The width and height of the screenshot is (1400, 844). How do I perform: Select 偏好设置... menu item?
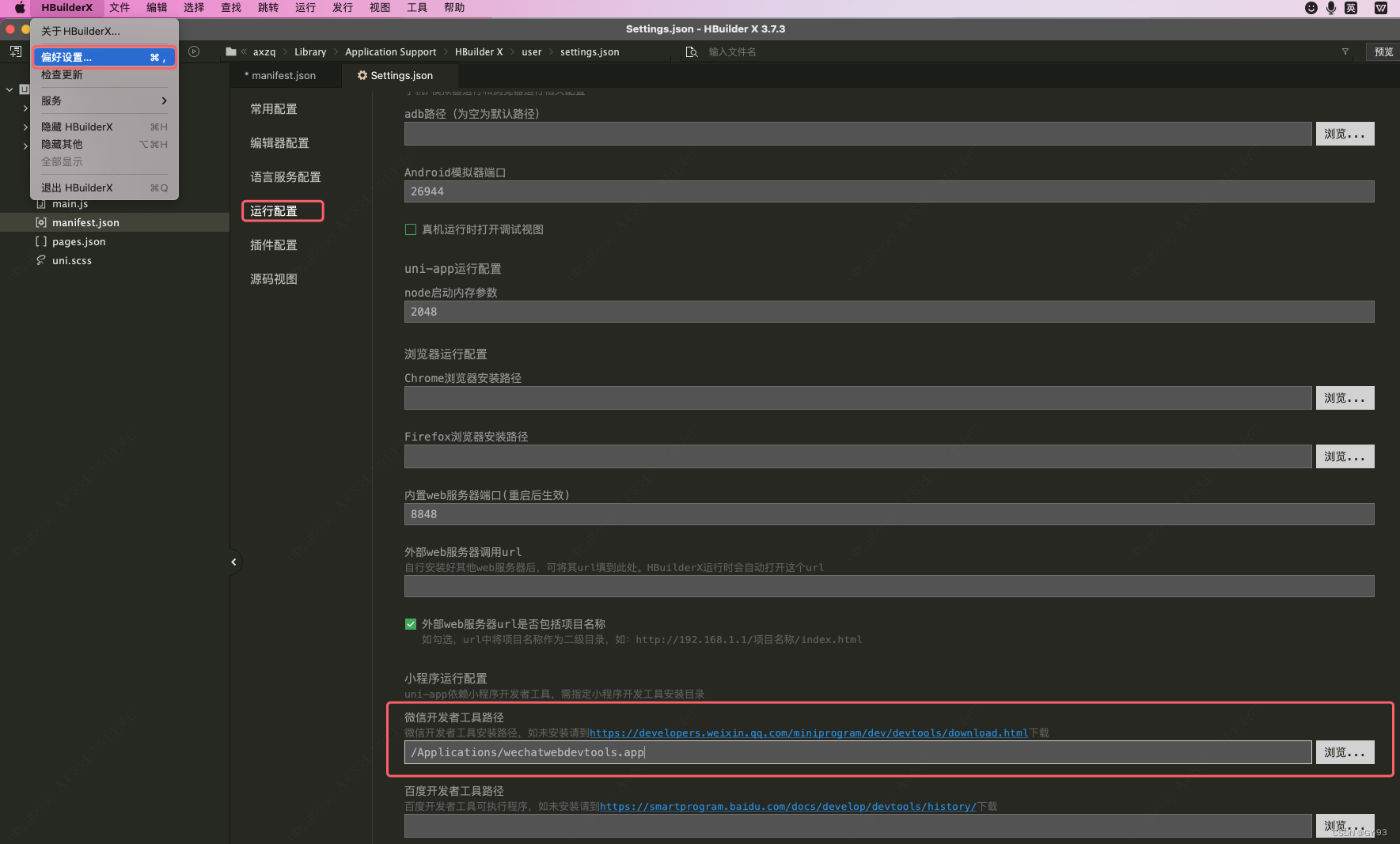104,57
